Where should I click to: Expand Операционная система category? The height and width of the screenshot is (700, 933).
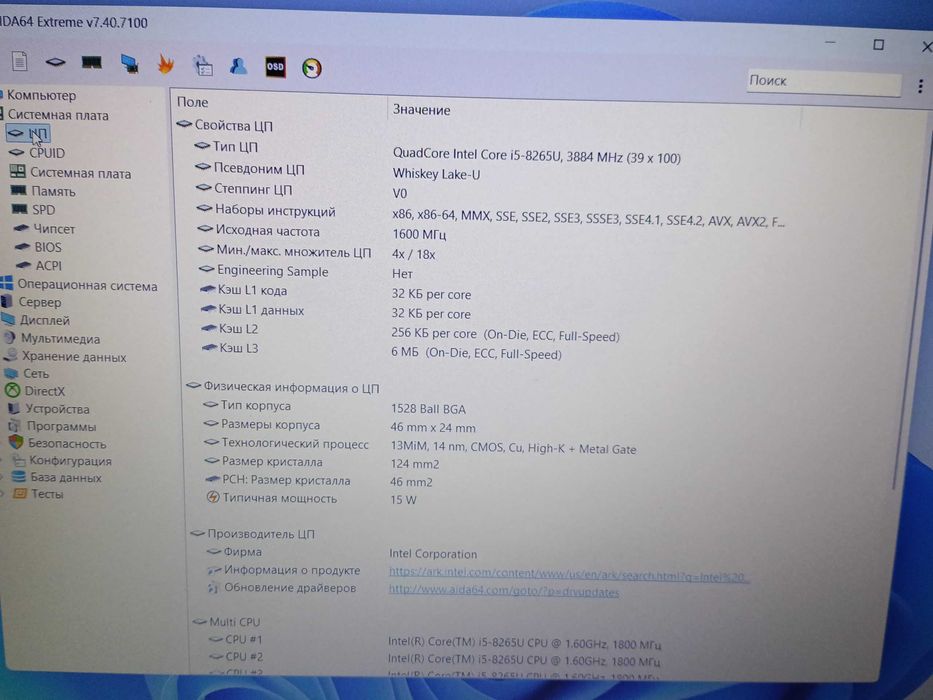pos(87,285)
